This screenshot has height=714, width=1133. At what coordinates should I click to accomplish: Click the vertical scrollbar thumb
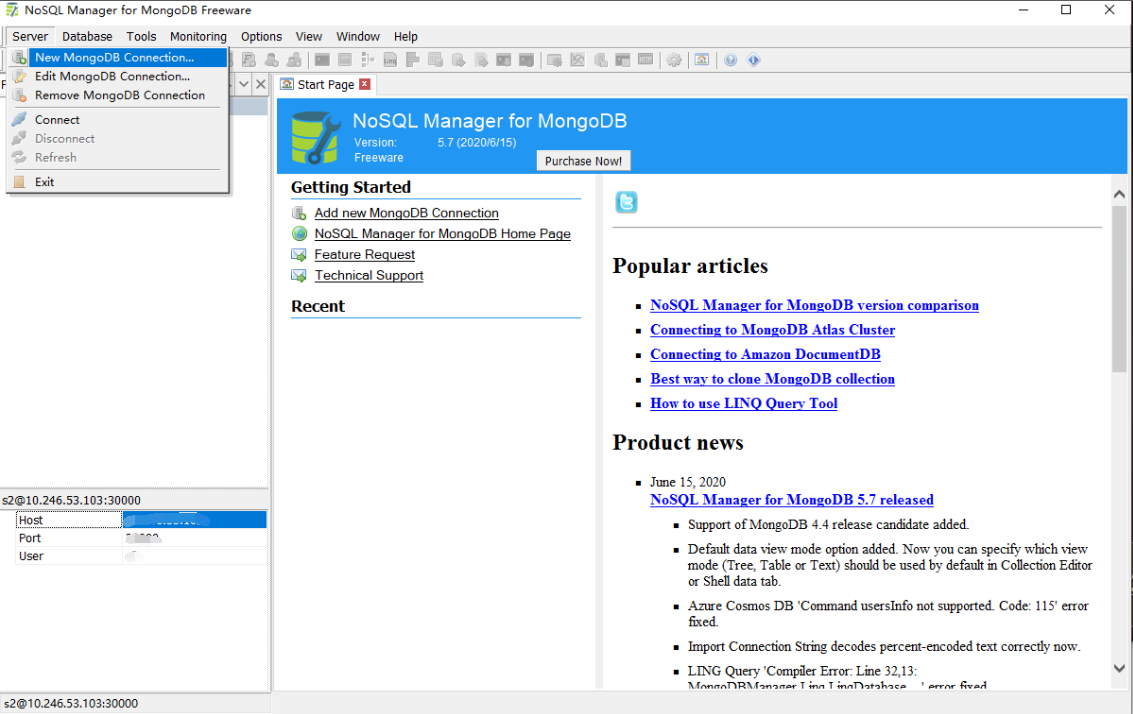[x=1119, y=288]
